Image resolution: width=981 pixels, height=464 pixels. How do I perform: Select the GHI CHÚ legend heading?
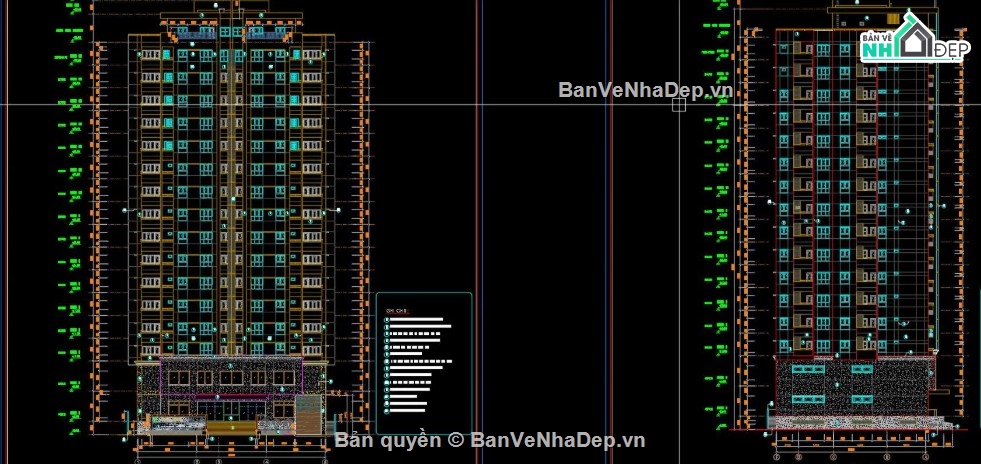pos(397,310)
